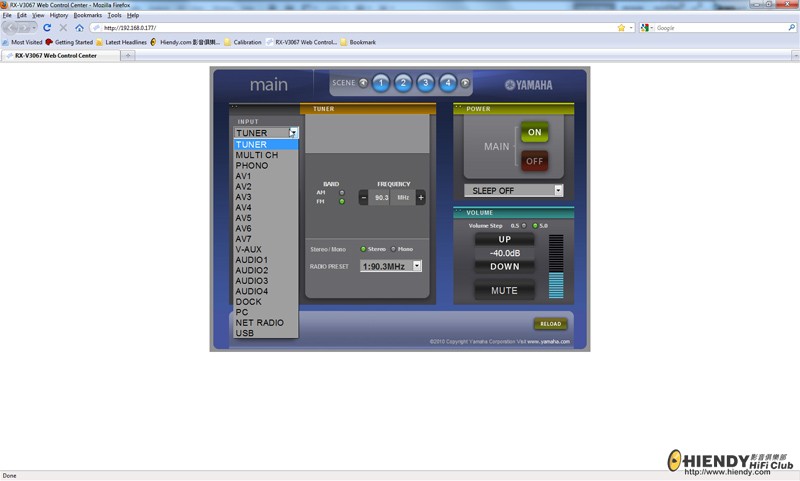Select highlighted TUNER entry in input list
Screen dimensions: 800x481
tap(266, 144)
